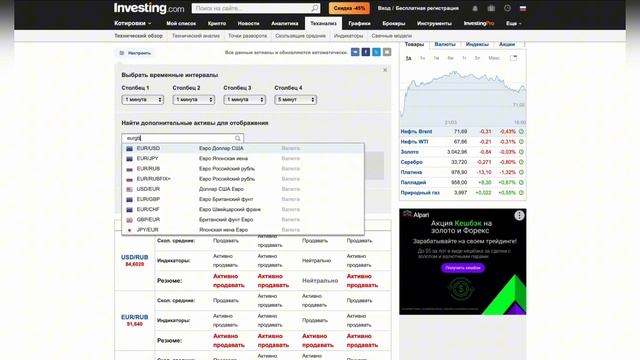Choose JPY/EUR in the suggestion list
640x360 pixels.
(243, 230)
